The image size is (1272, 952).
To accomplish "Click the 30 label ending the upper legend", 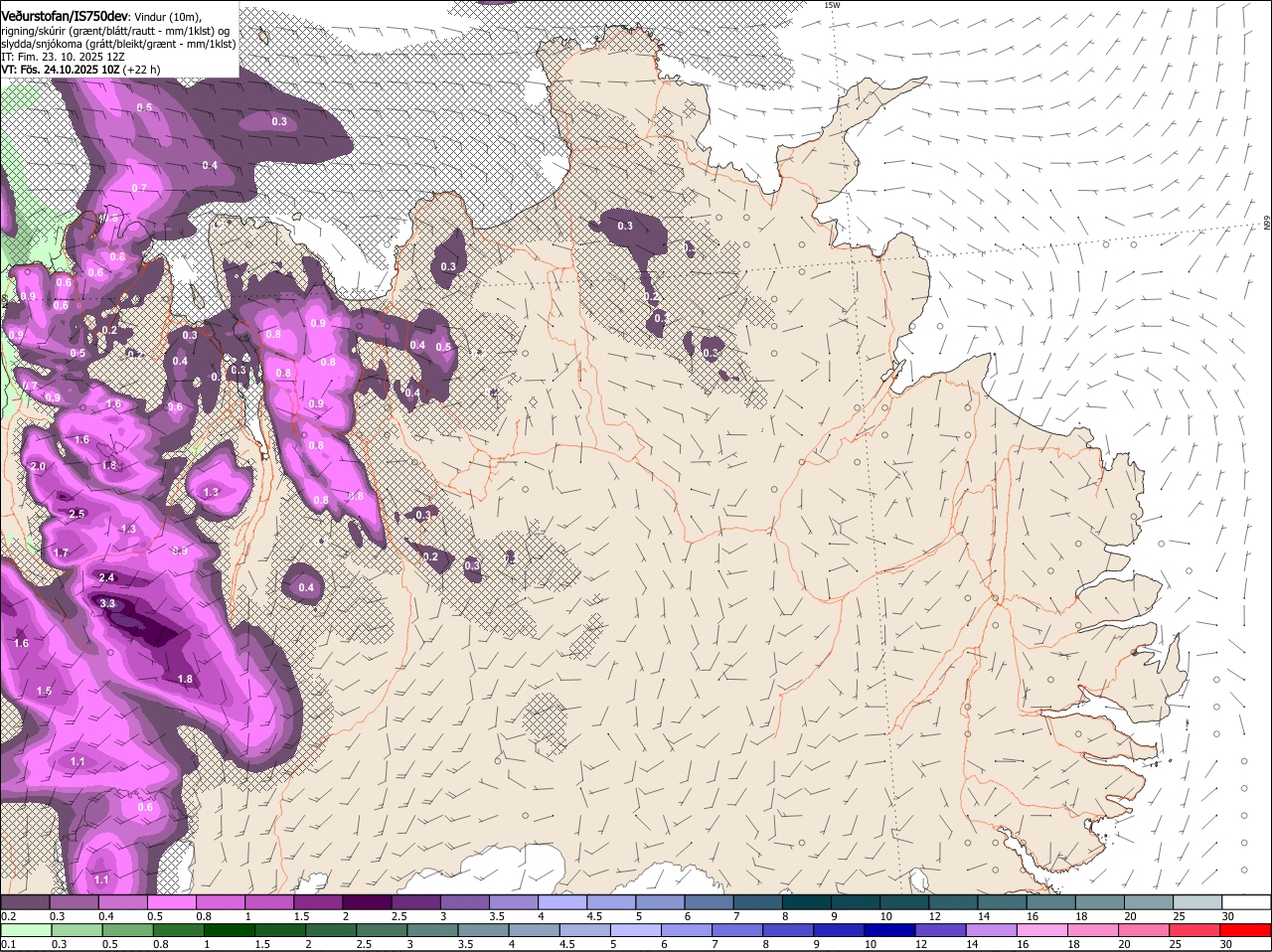I will click(x=1228, y=915).
